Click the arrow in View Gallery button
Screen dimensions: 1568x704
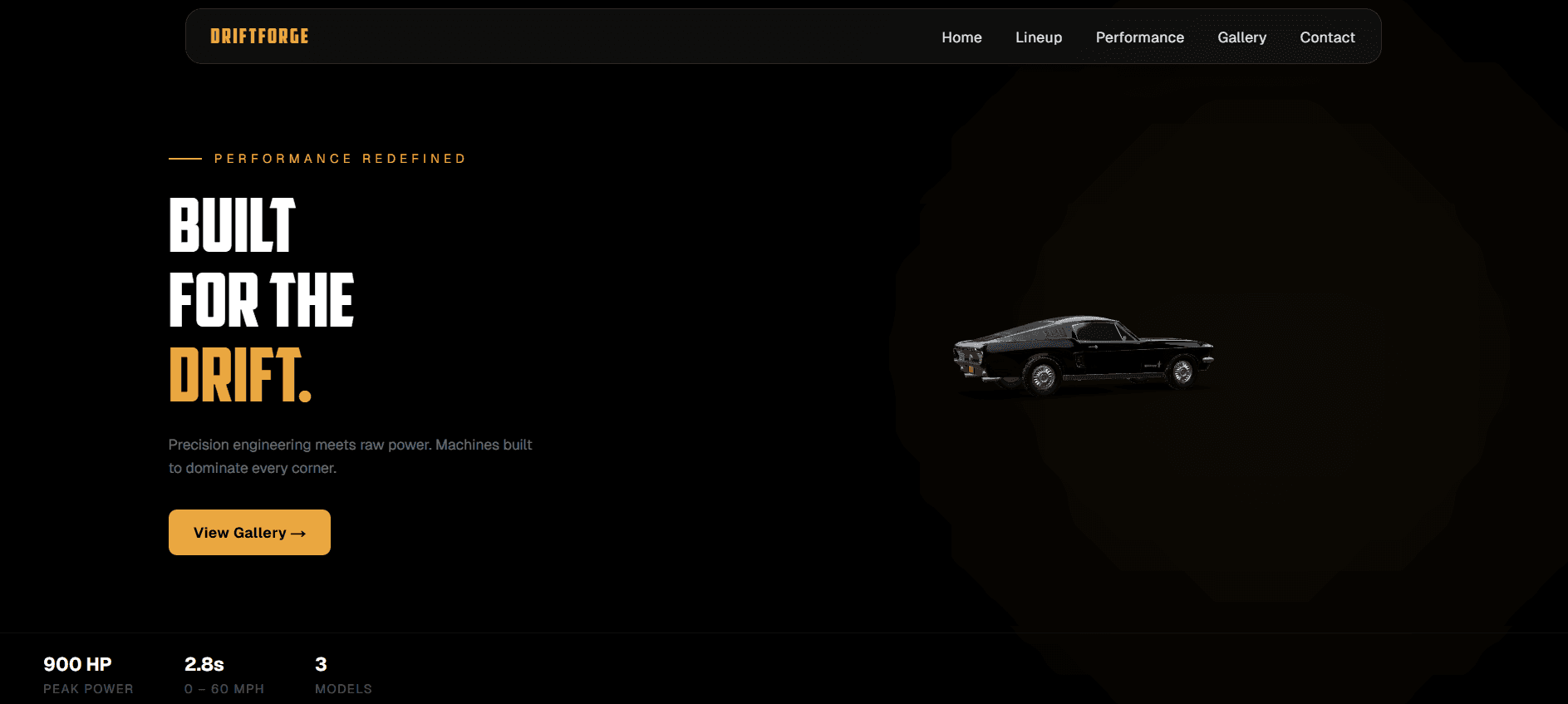pos(298,534)
